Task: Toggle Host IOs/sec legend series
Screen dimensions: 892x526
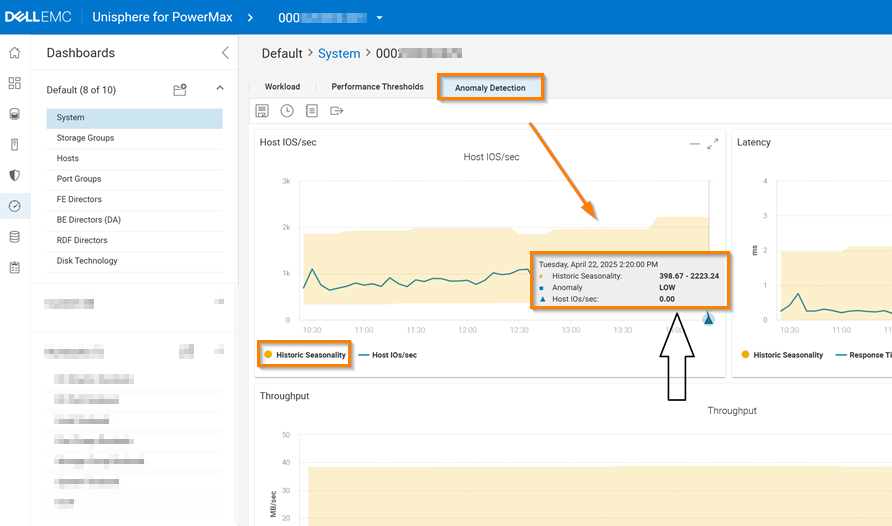Action: coord(388,355)
